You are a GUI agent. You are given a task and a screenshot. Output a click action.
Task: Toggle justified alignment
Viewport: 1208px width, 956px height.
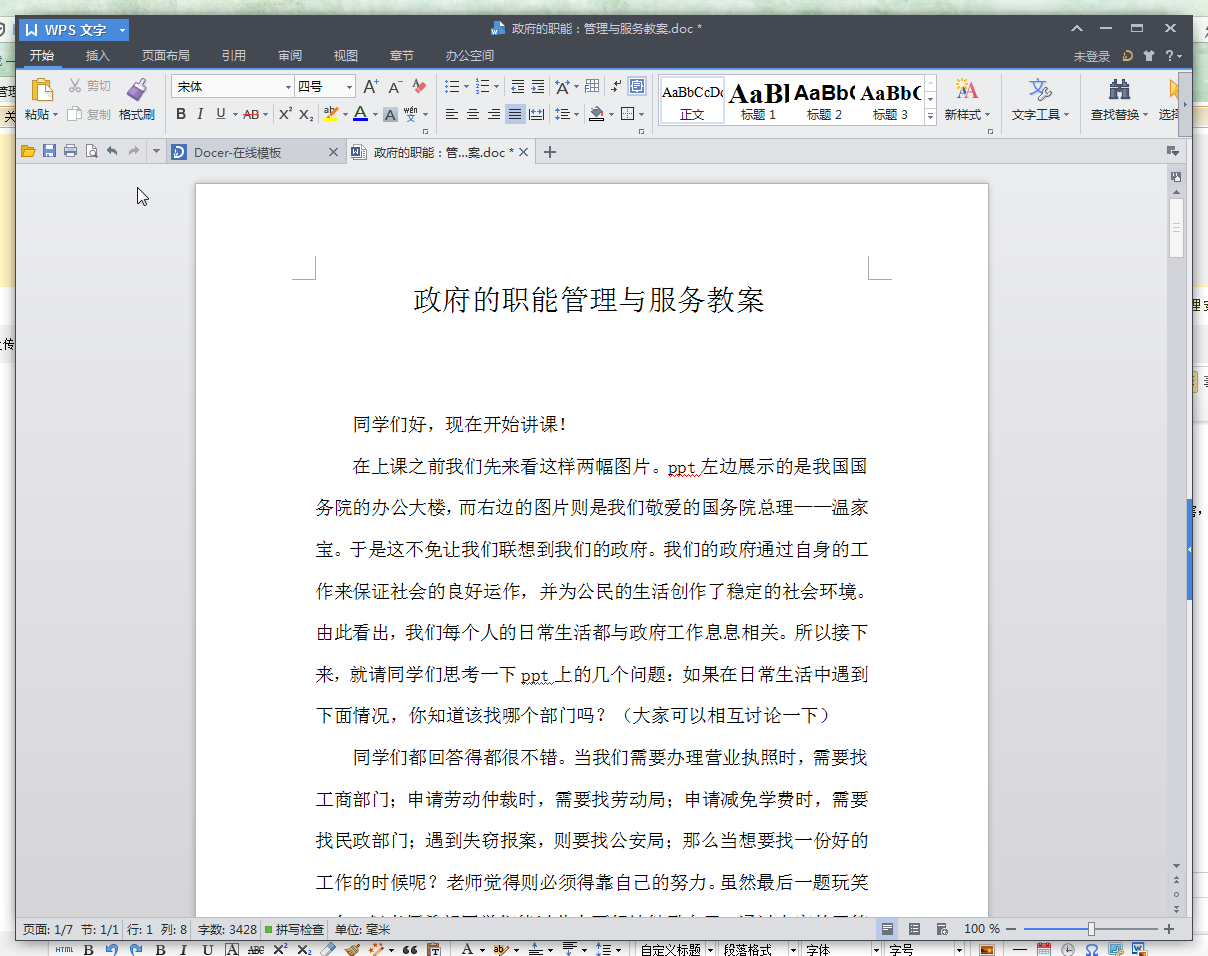515,114
